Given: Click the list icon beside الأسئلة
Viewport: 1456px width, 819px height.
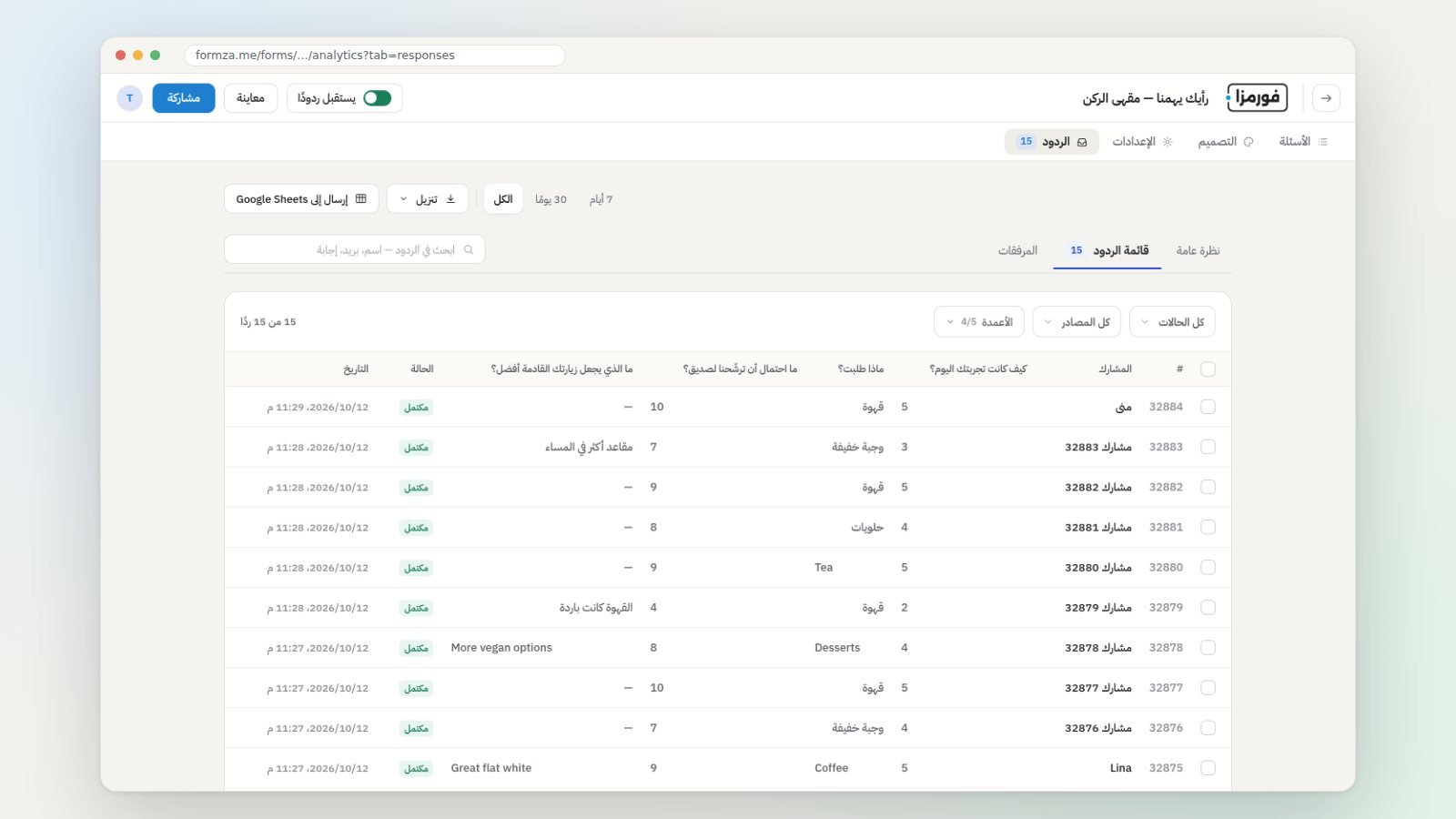Looking at the screenshot, I should [1323, 142].
